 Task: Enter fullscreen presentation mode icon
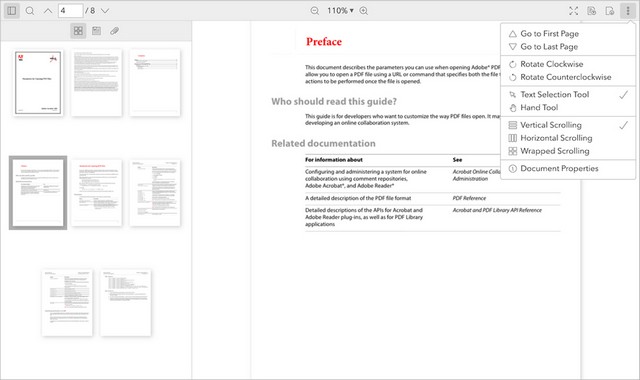(573, 11)
